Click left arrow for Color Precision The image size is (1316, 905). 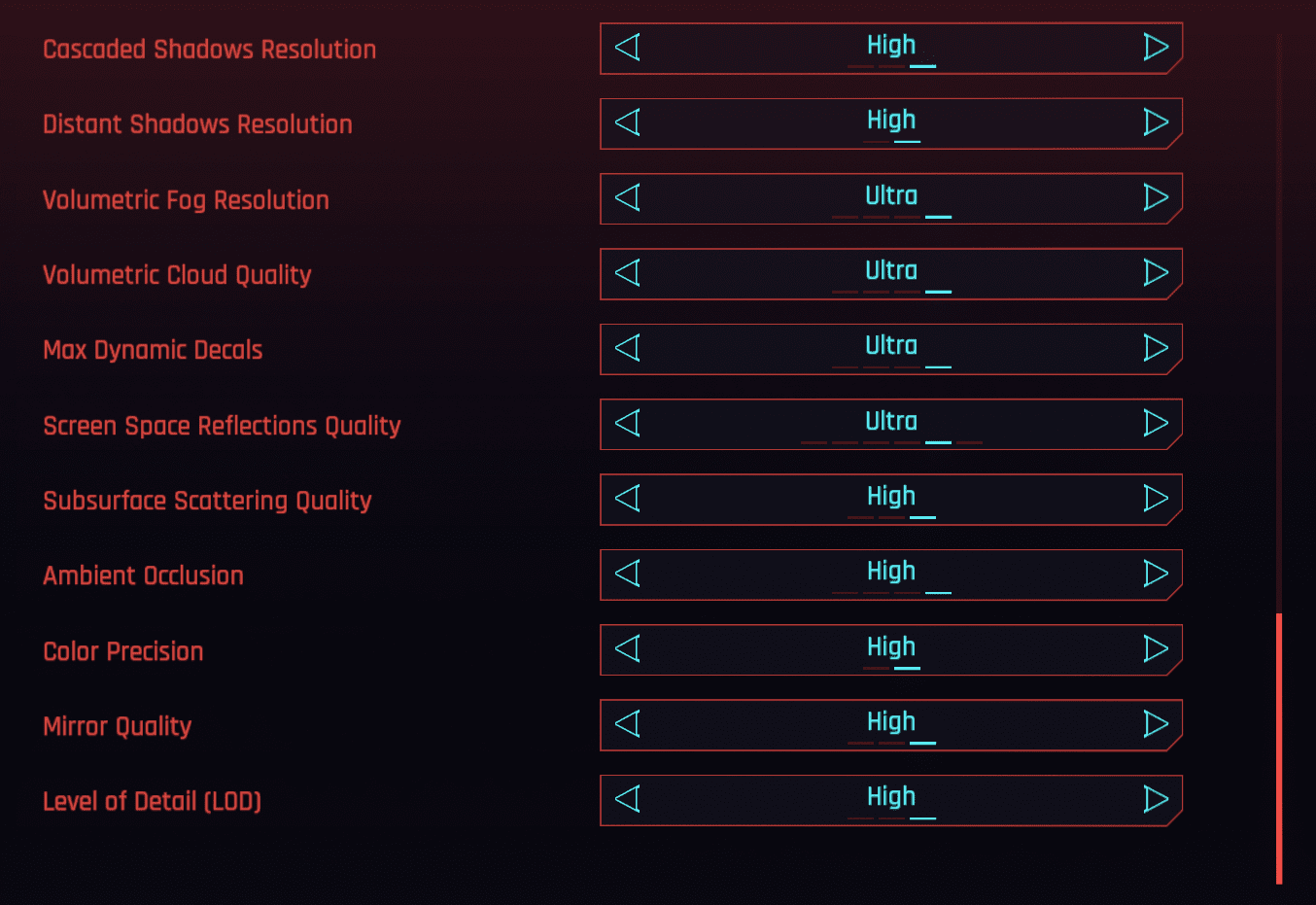click(x=628, y=648)
